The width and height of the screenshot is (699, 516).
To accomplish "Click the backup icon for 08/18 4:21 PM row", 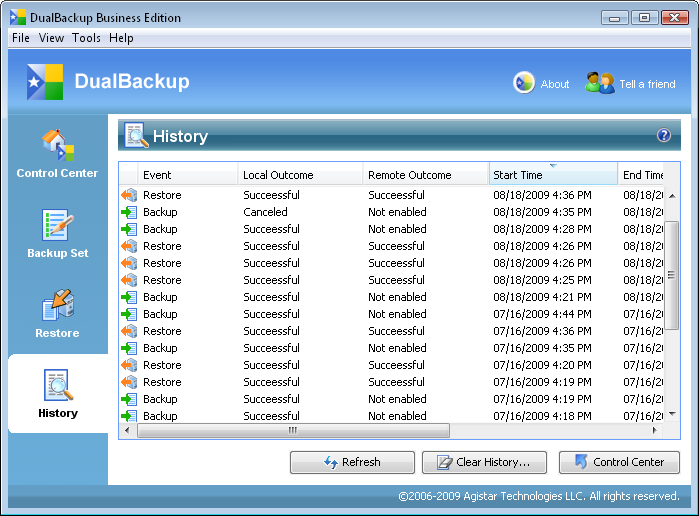I will click(x=129, y=297).
